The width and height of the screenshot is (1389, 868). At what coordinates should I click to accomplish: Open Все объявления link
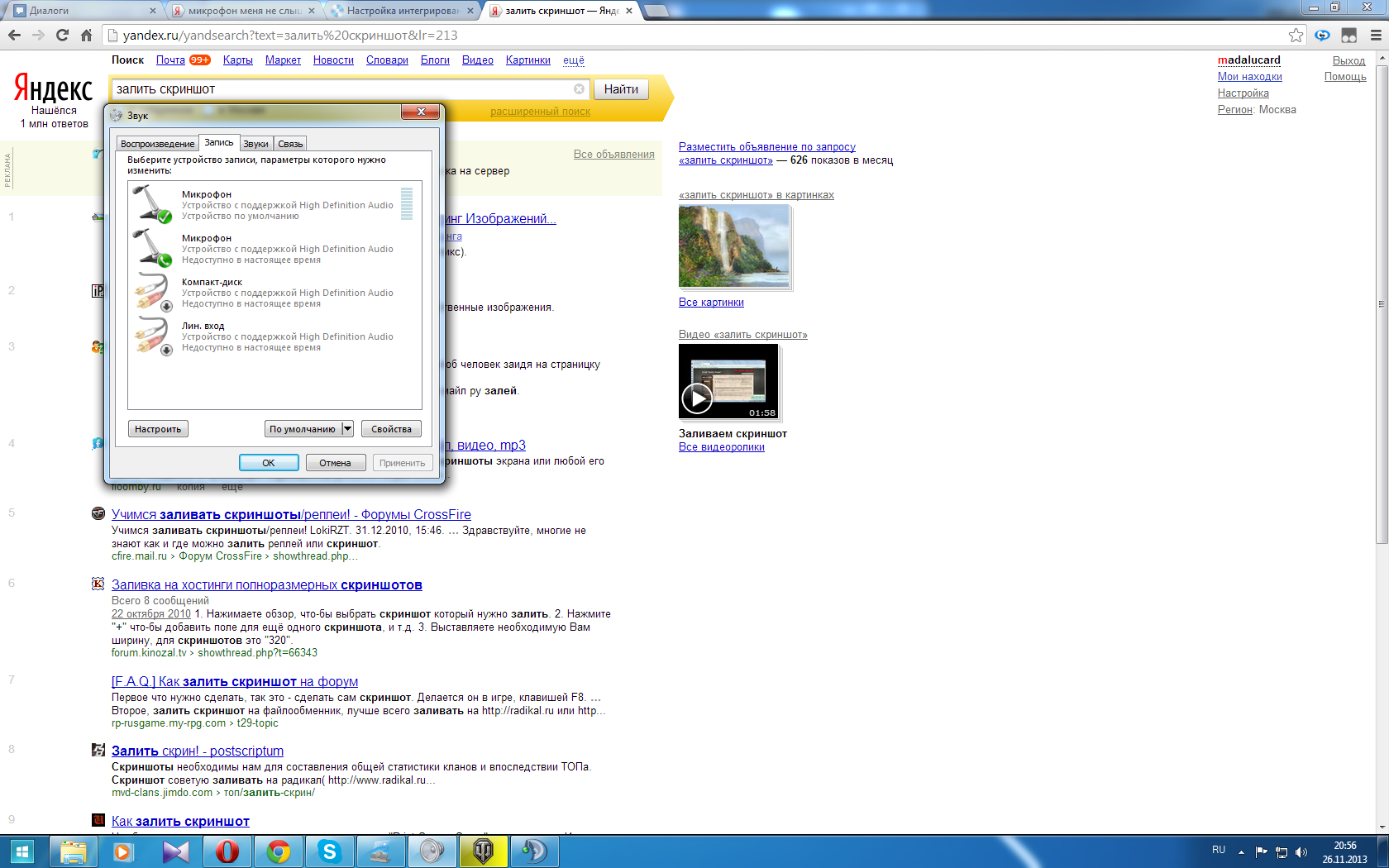click(613, 155)
